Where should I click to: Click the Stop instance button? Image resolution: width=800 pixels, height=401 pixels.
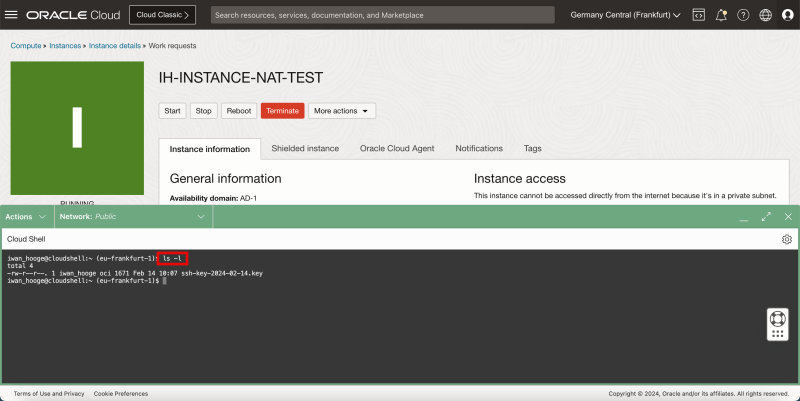pyautogui.click(x=204, y=111)
